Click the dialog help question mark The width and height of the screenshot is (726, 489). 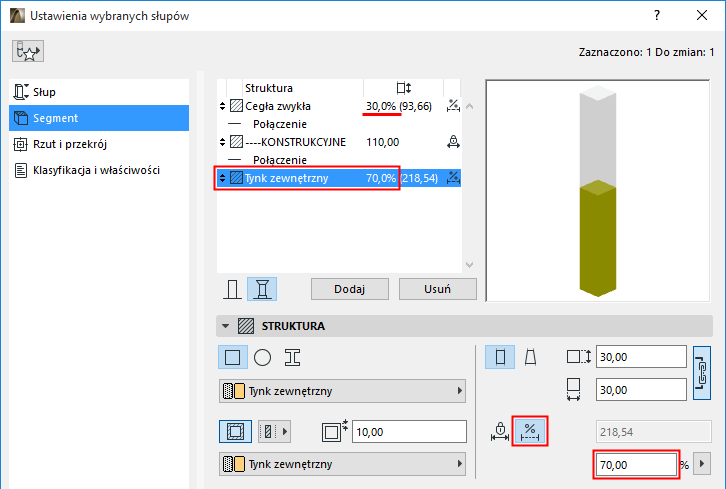657,16
